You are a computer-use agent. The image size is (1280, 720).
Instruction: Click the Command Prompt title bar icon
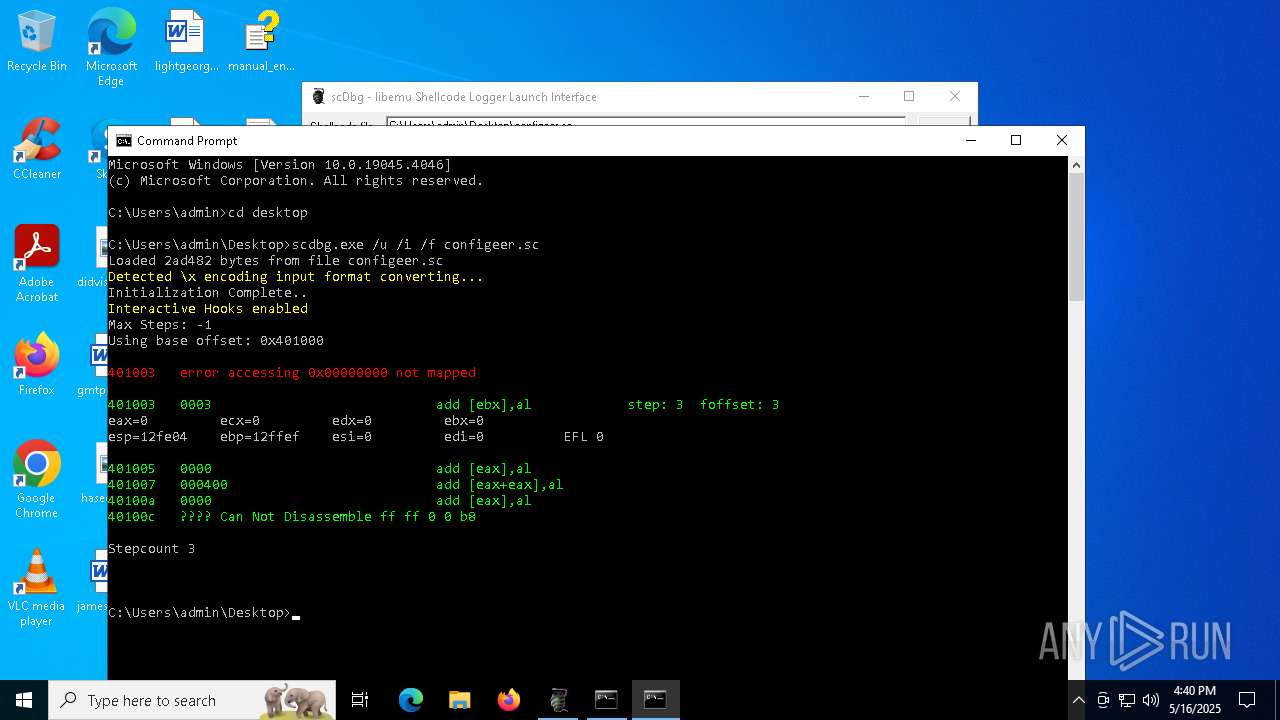tap(124, 141)
